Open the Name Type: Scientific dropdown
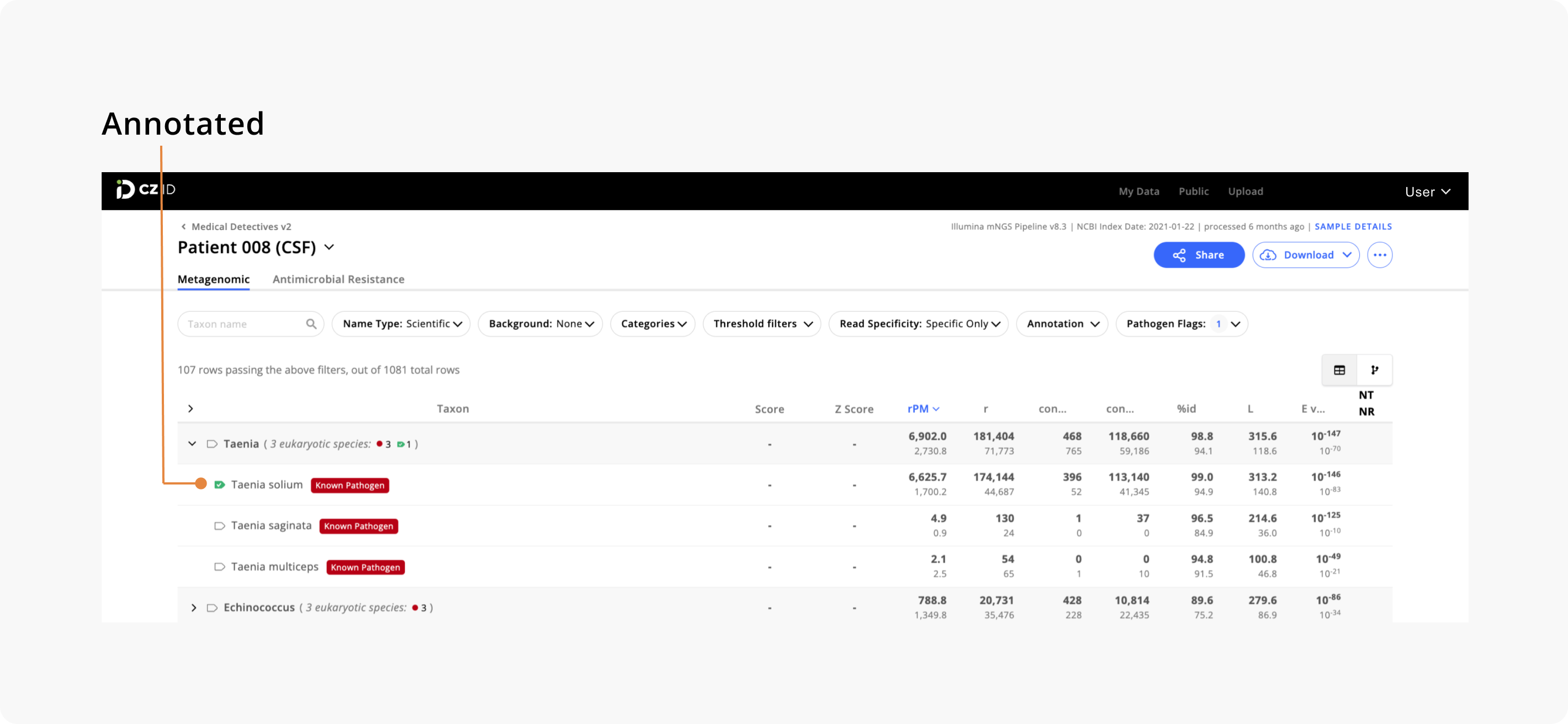Image resolution: width=1568 pixels, height=724 pixels. (x=401, y=324)
